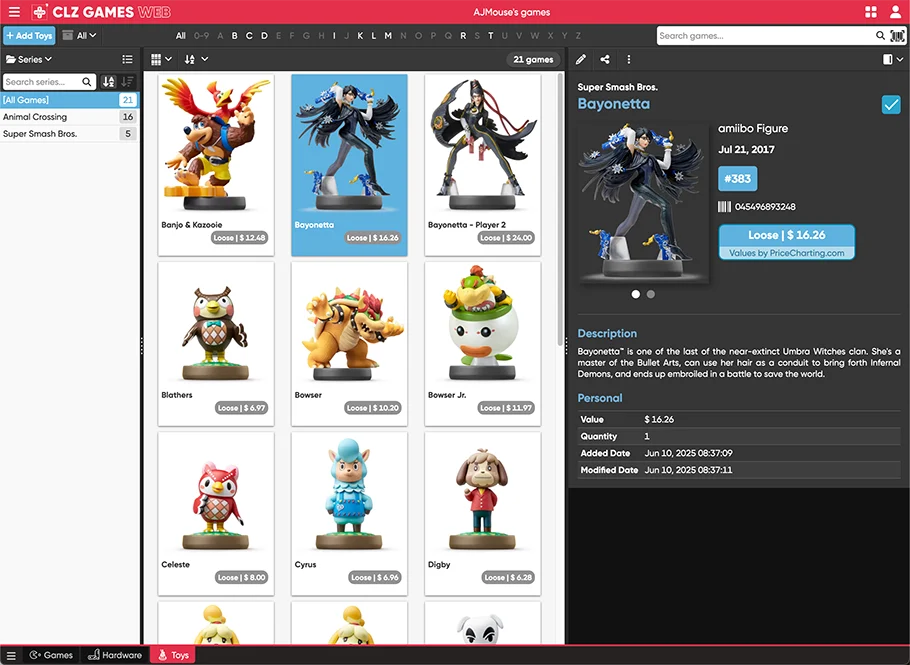Open the barcode scanner search
Screen dimensions: 910x665
coord(897,35)
